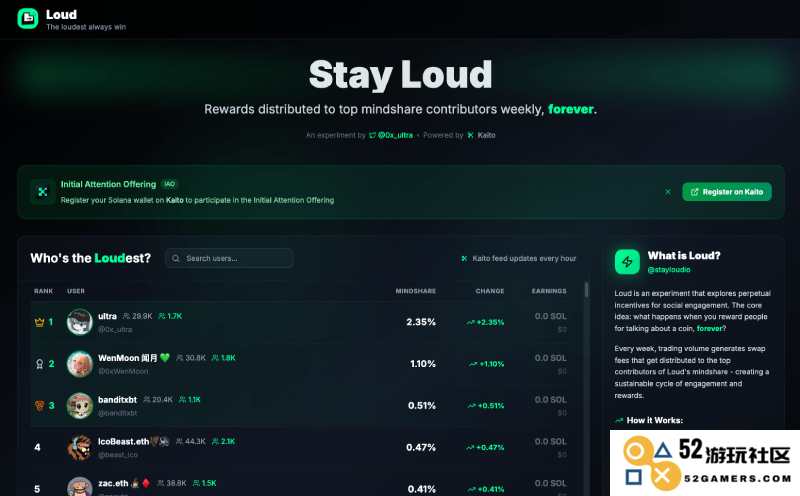
Task: Dismiss the Initial Attention Offering banner
Action: coord(668,192)
